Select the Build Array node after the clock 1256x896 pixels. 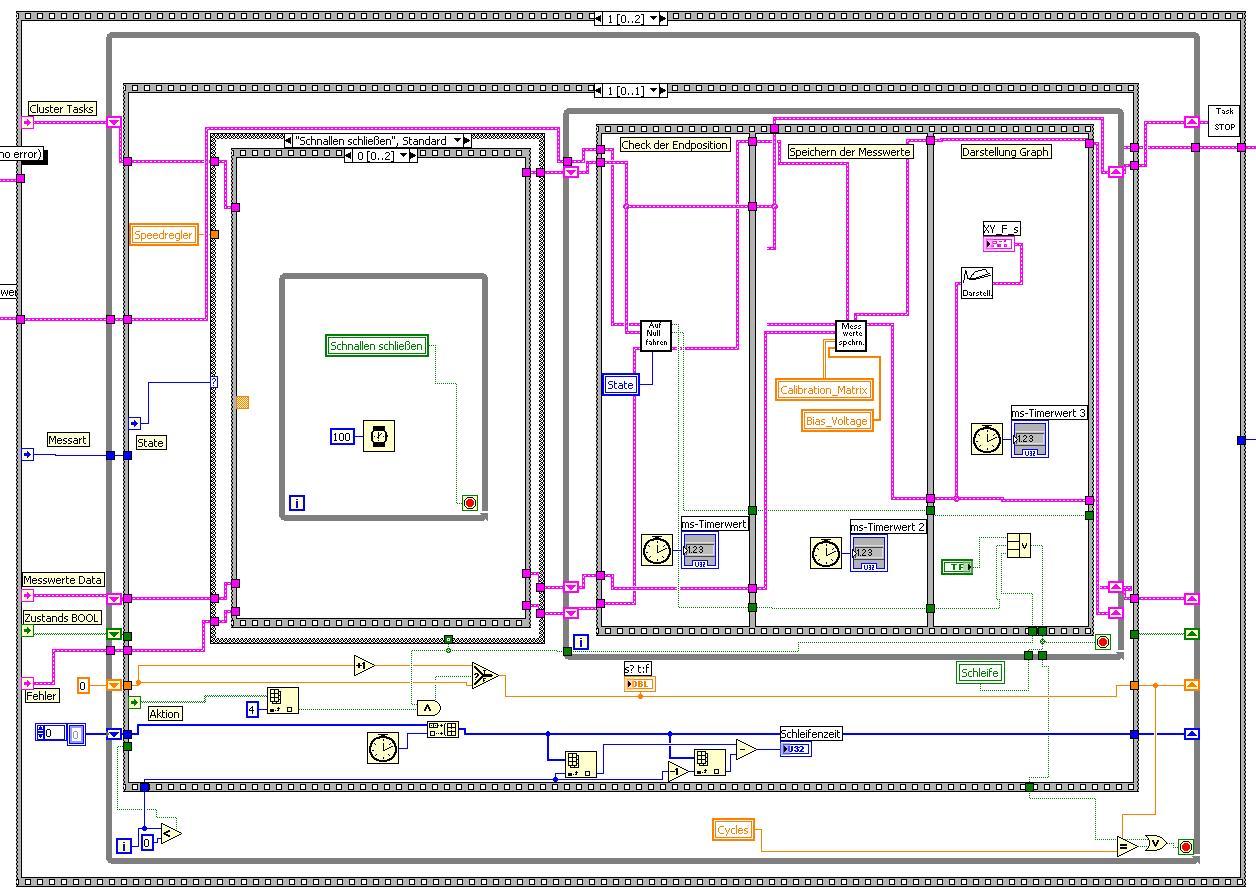coord(443,730)
